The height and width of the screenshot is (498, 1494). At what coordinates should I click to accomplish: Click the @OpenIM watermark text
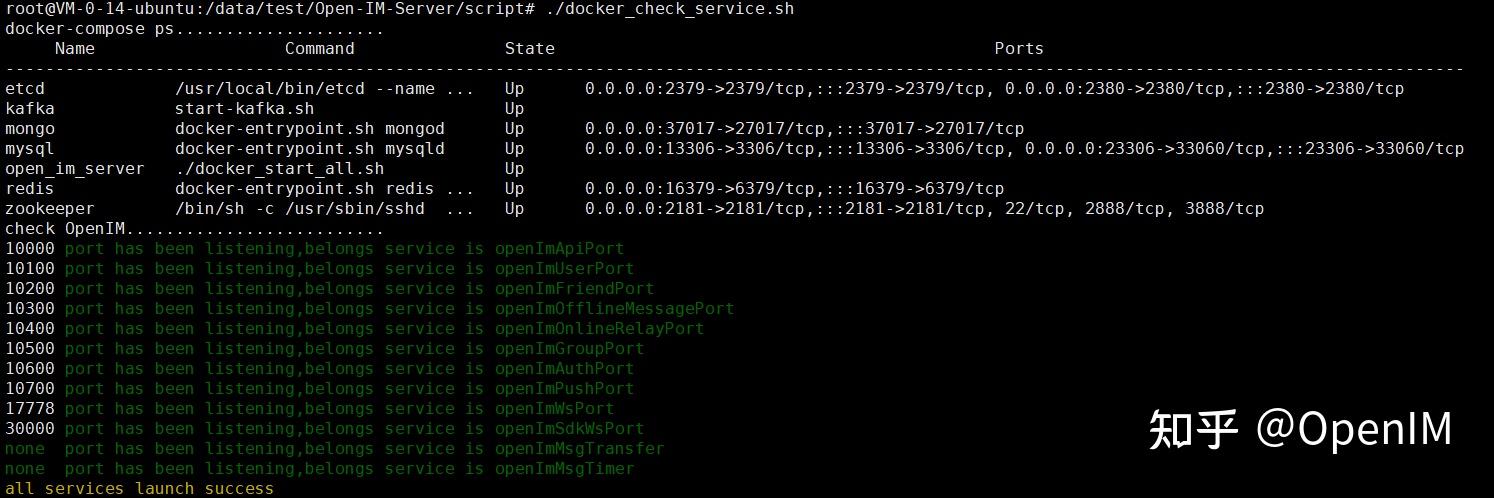[x=1353, y=428]
